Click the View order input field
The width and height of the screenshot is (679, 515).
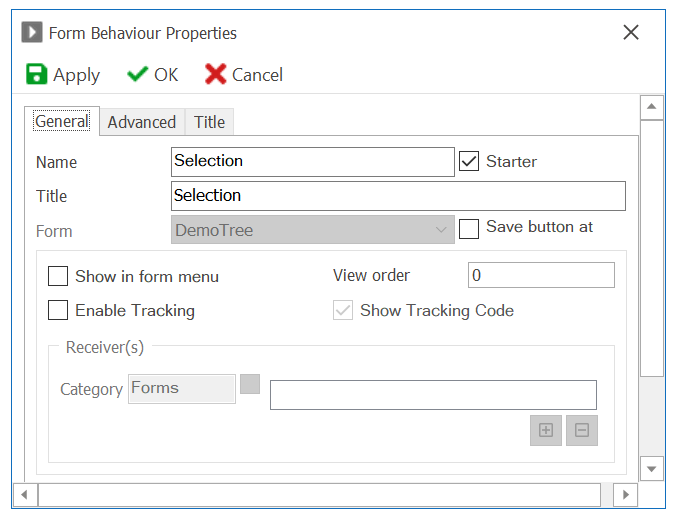coord(541,275)
